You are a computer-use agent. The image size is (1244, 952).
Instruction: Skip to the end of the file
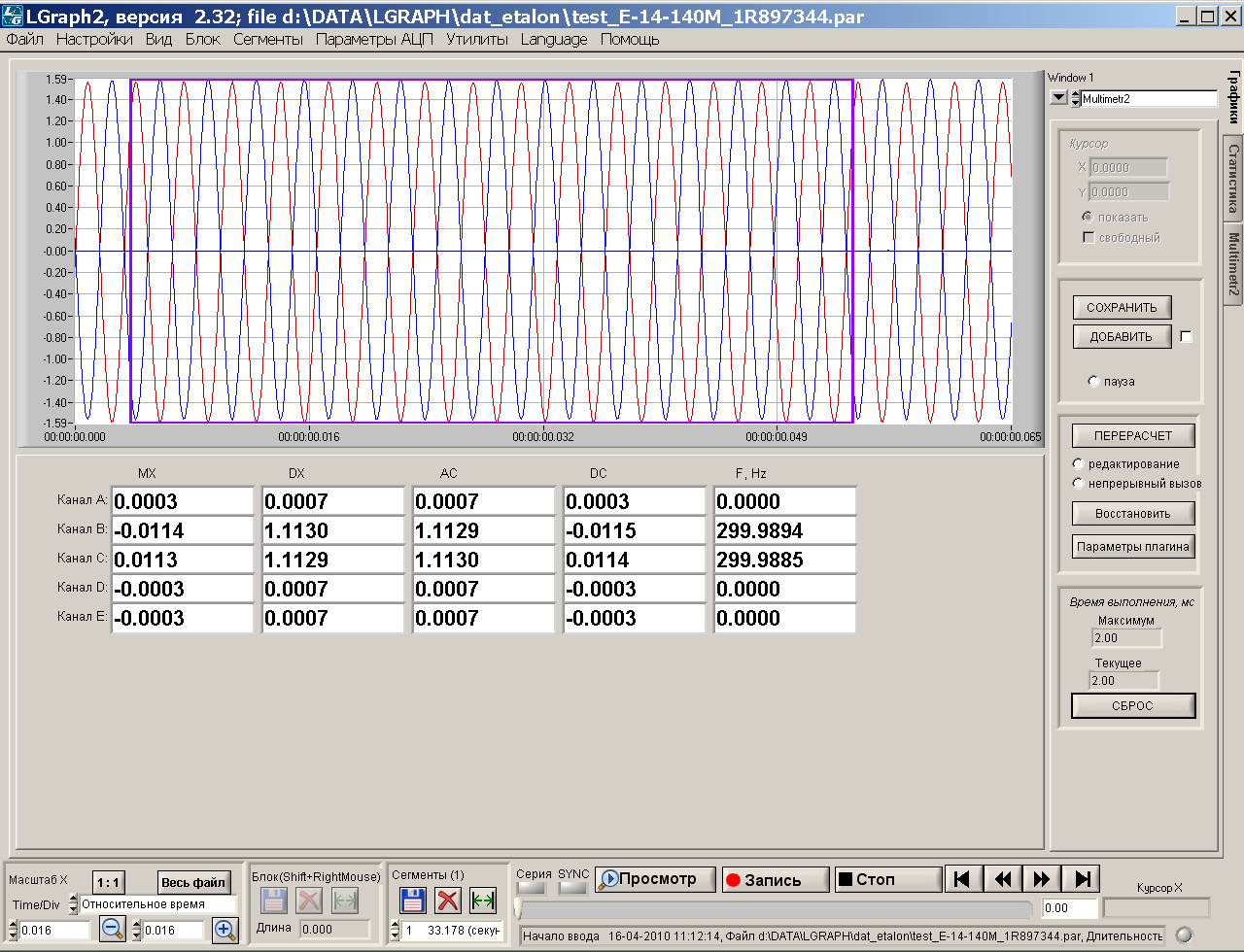[1081, 879]
